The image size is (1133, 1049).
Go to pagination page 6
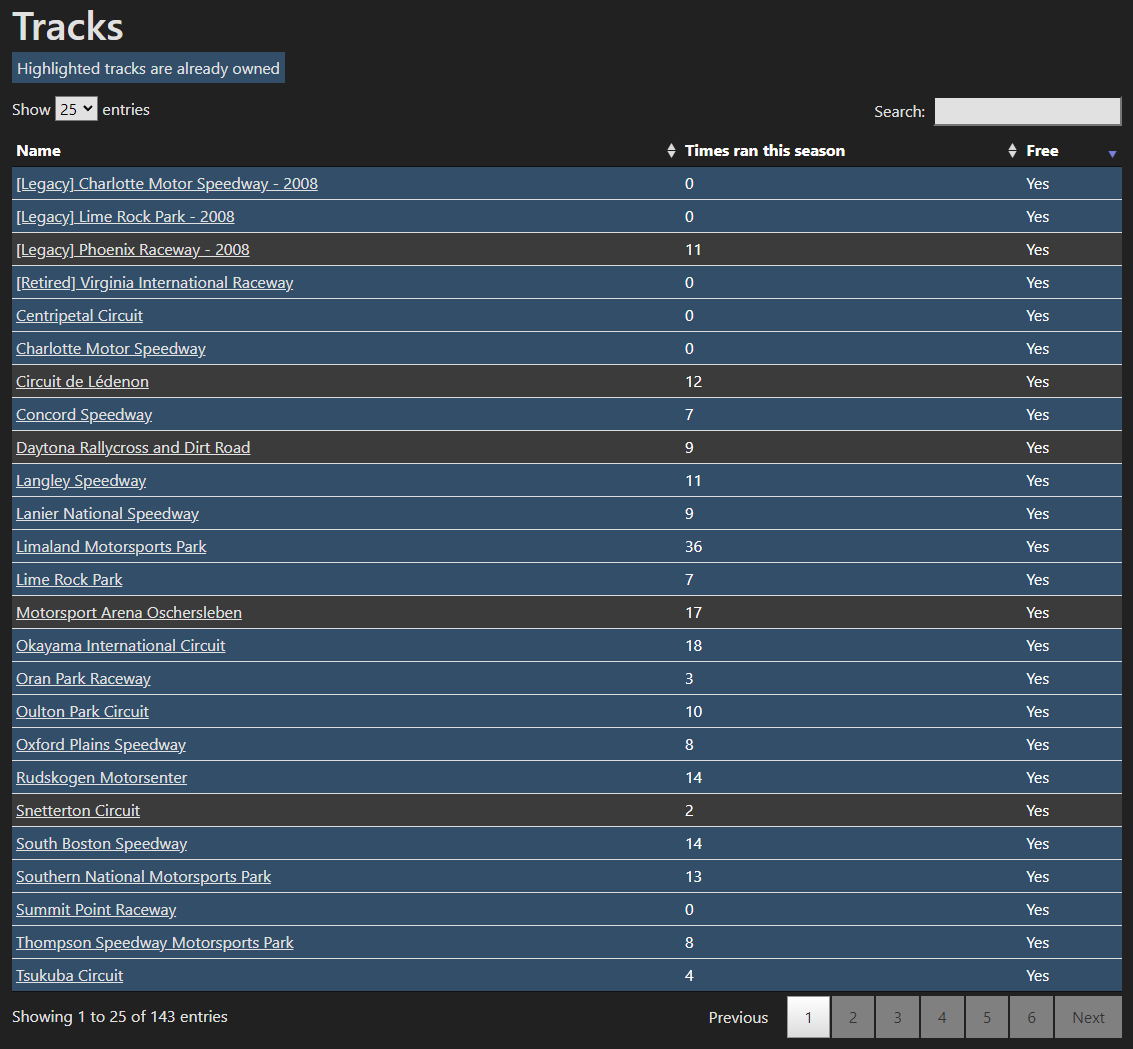coord(1031,1017)
